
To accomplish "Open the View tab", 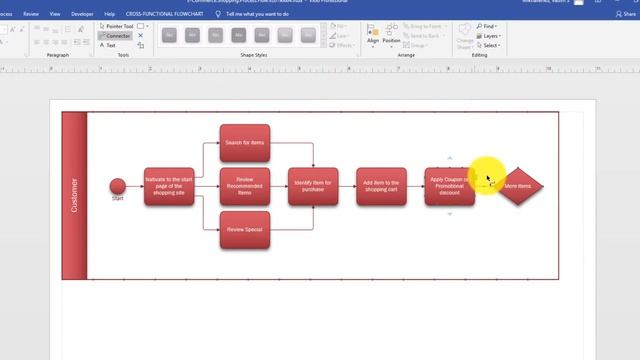I will click(x=55, y=14).
